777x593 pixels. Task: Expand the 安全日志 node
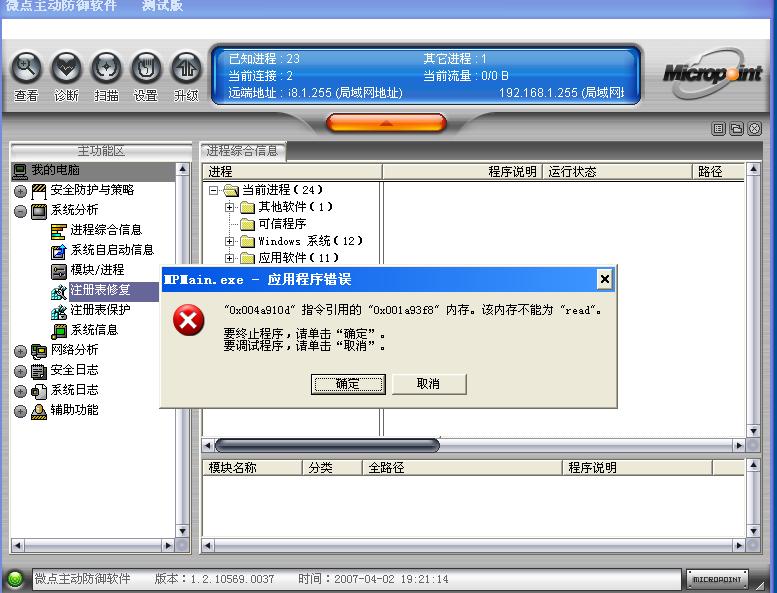20,371
